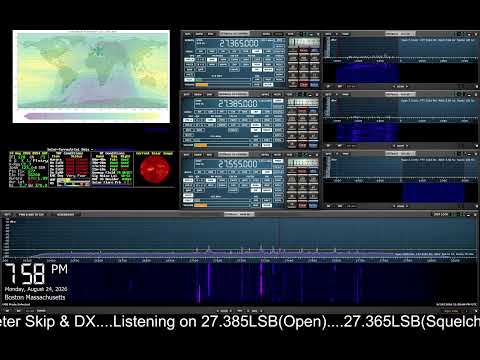Image resolution: width=480 pixels, height=360 pixels.
Task: Click the strongest magenta signal in wide waterfall
Action: pyautogui.click(x=261, y=280)
